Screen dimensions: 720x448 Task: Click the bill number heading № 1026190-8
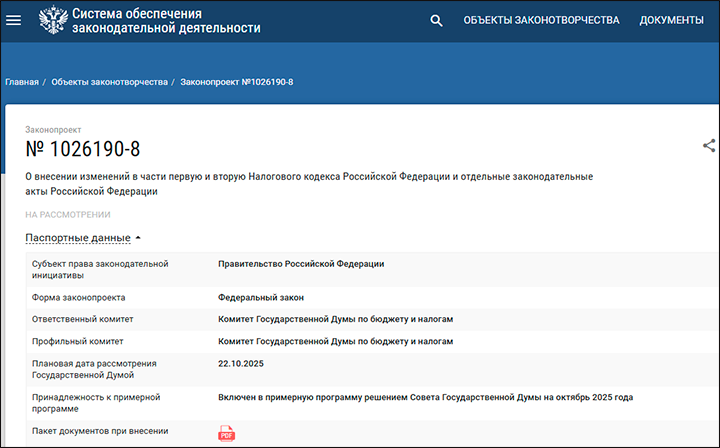[82, 150]
